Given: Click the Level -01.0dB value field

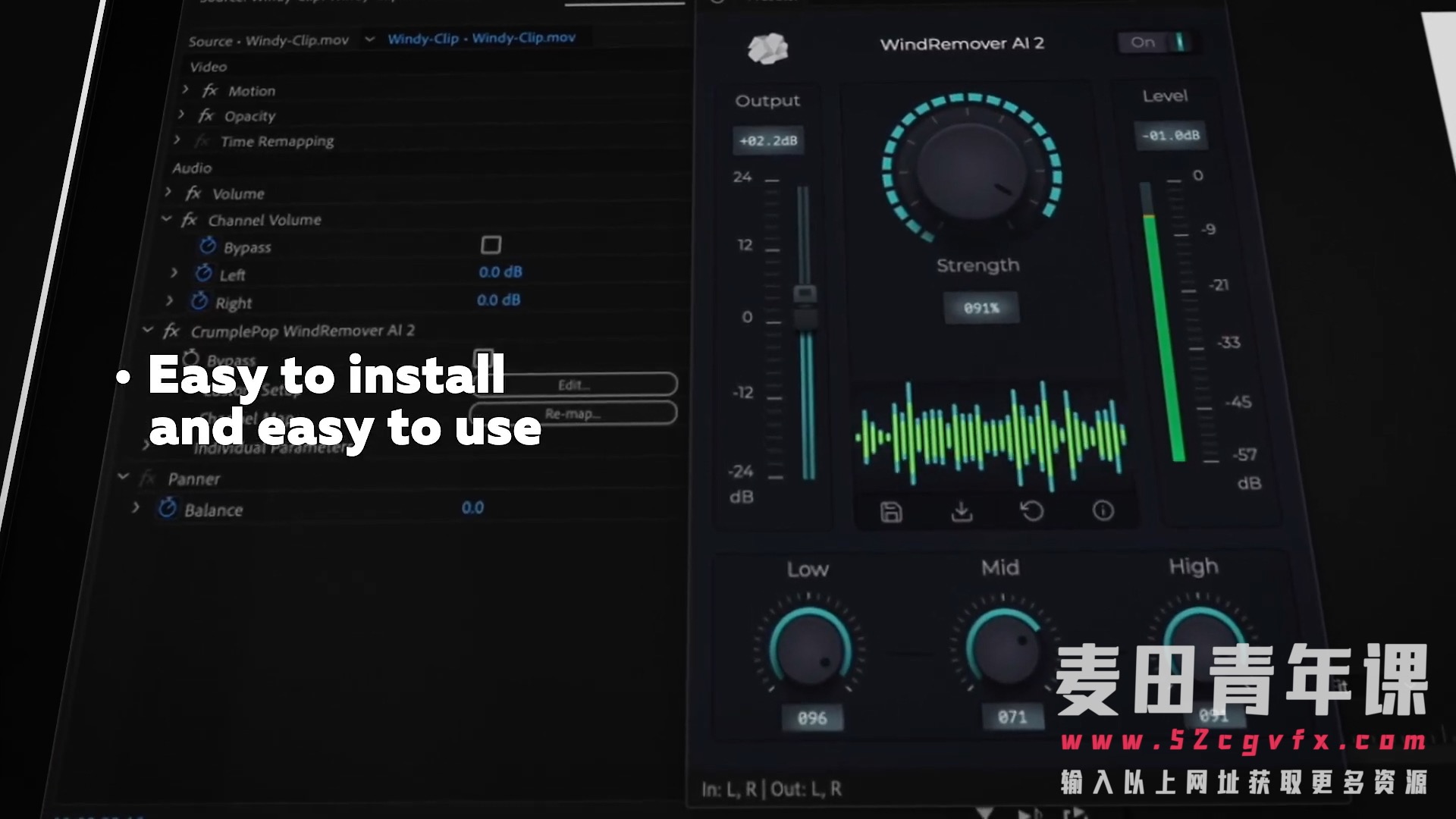Looking at the screenshot, I should pyautogui.click(x=1171, y=136).
